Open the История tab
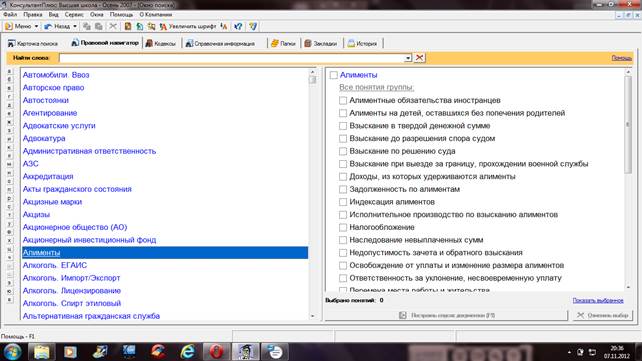 point(362,43)
